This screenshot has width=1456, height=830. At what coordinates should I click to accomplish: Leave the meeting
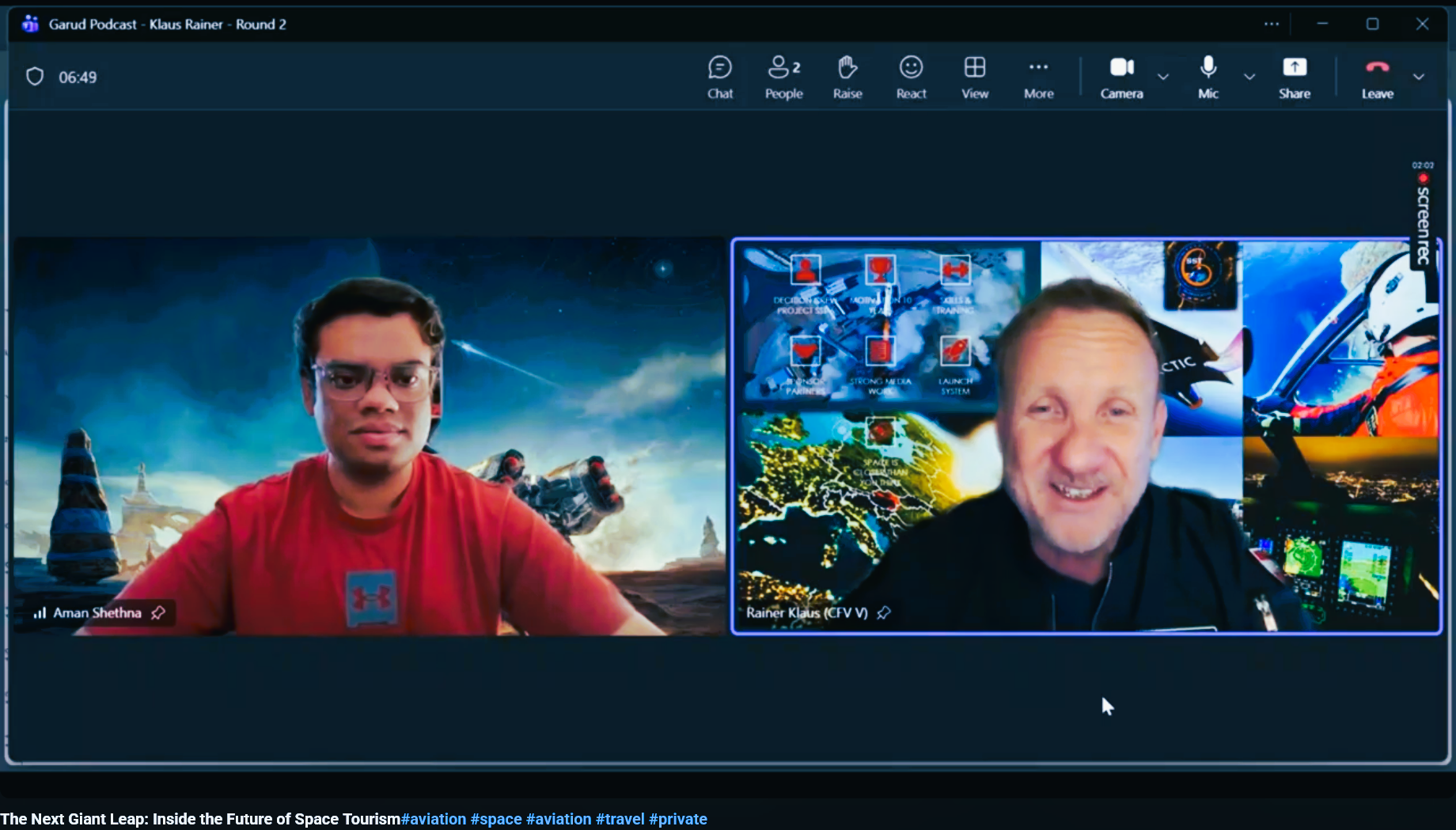point(1377,78)
